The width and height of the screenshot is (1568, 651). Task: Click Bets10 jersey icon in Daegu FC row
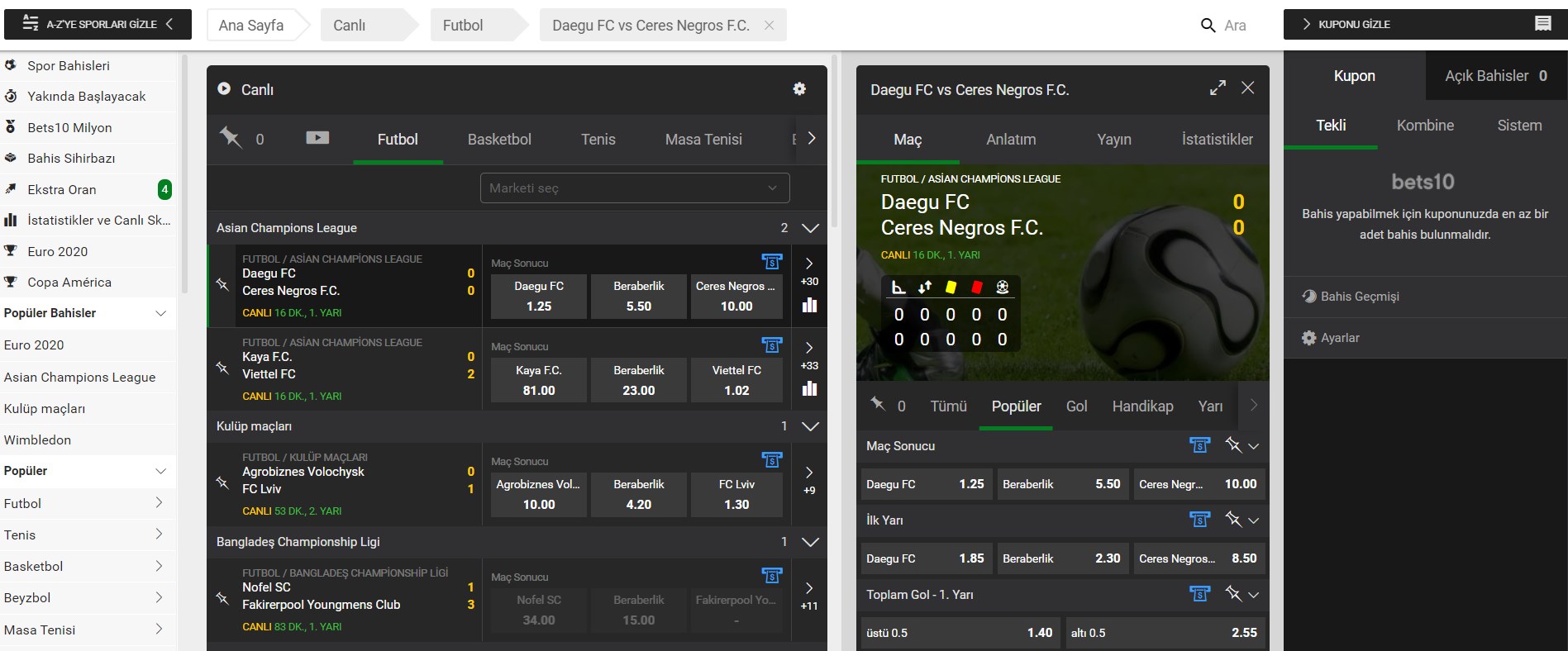772,262
